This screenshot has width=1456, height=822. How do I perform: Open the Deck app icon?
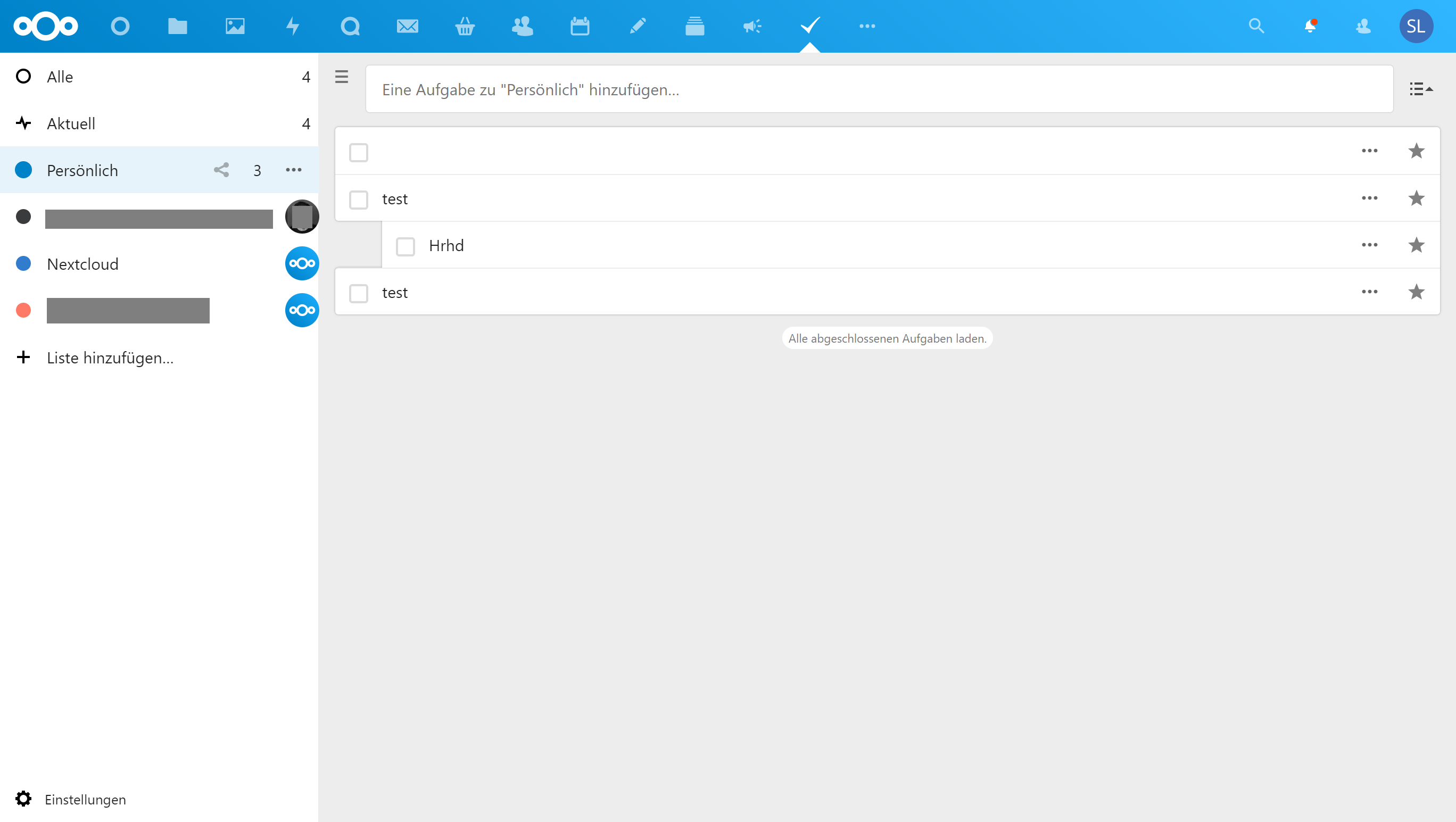tap(694, 26)
